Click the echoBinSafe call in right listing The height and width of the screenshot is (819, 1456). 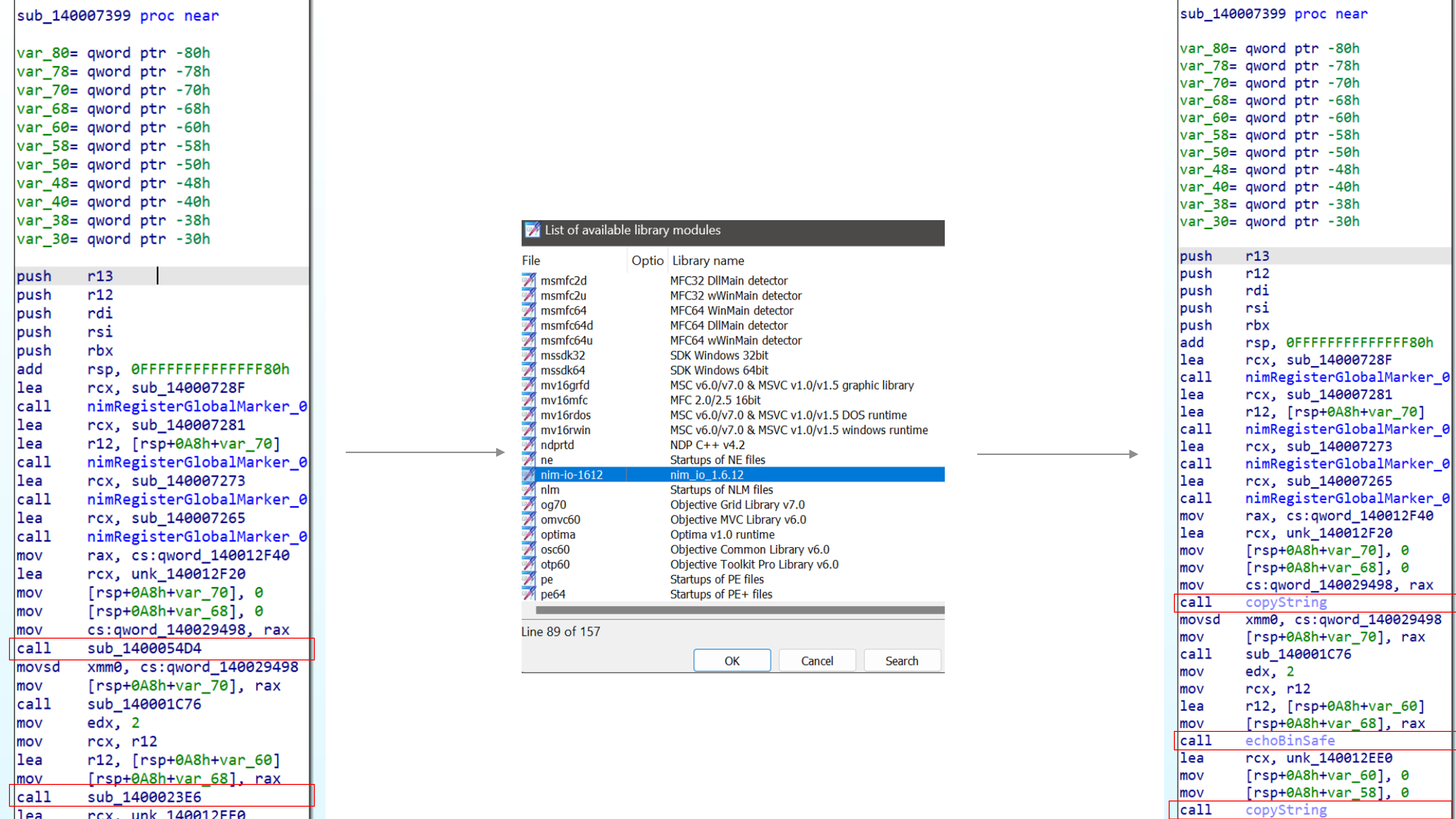coord(1290,740)
